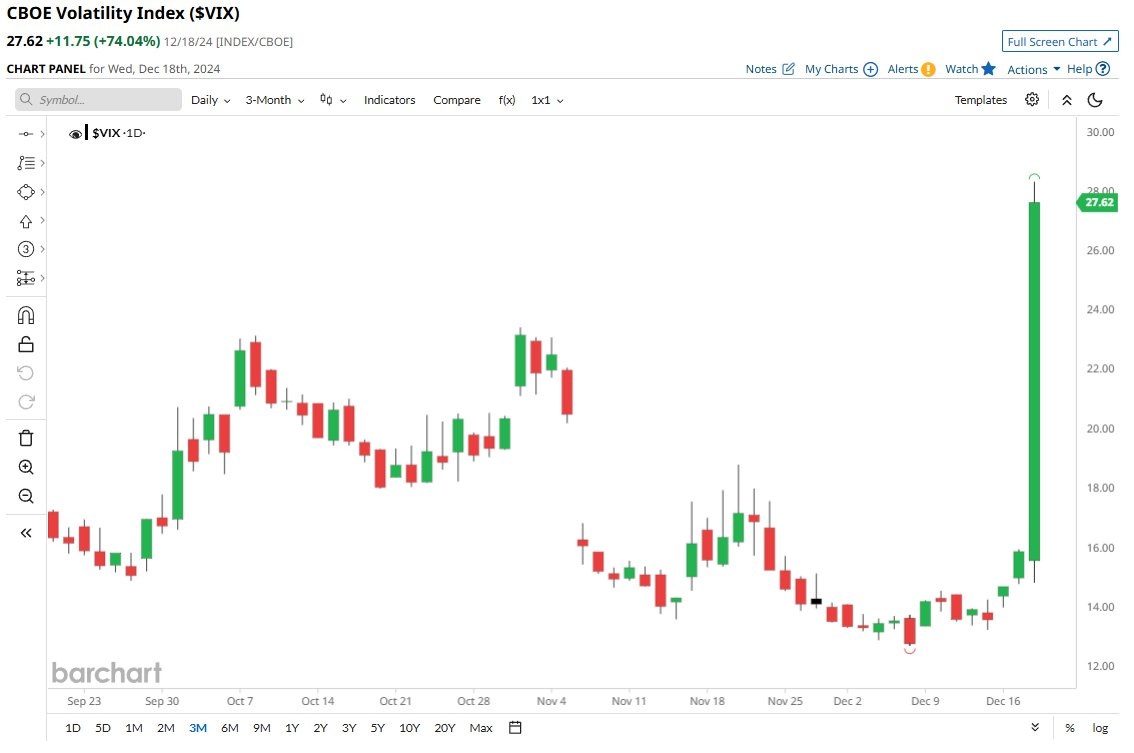Switch to dark mode
Image resolution: width=1134 pixels, height=753 pixels.
point(1095,100)
